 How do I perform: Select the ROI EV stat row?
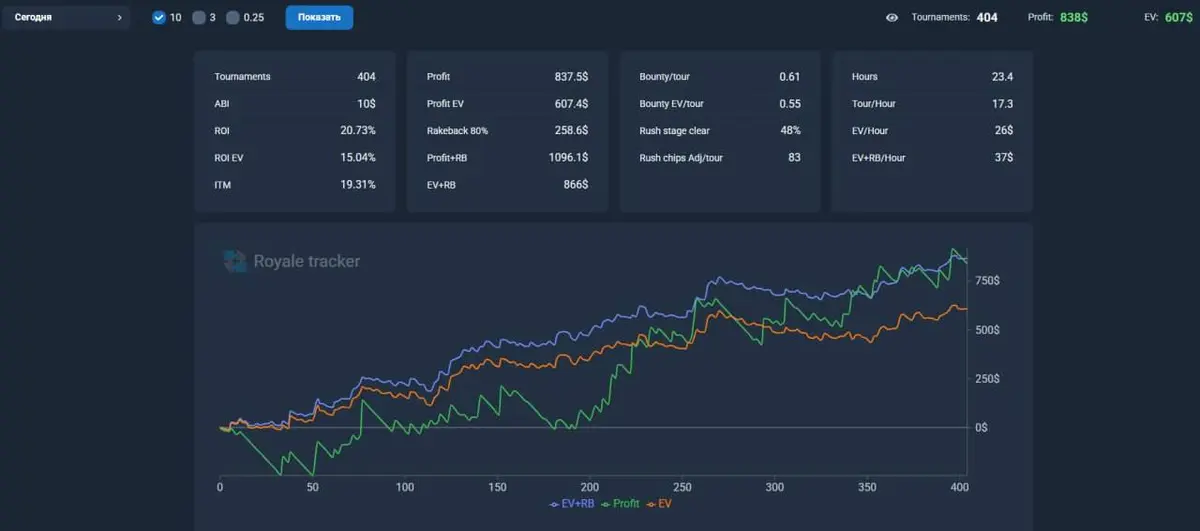(x=295, y=158)
